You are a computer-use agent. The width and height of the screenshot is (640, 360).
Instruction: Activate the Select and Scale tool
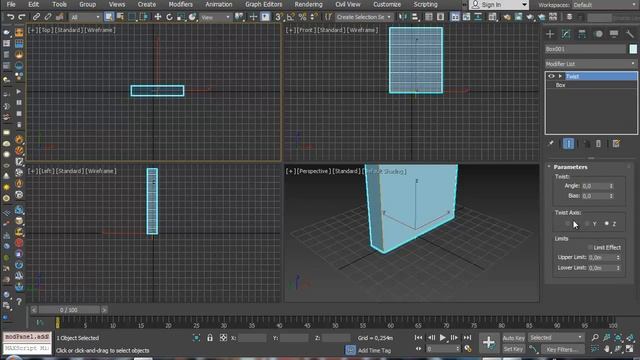click(180, 17)
